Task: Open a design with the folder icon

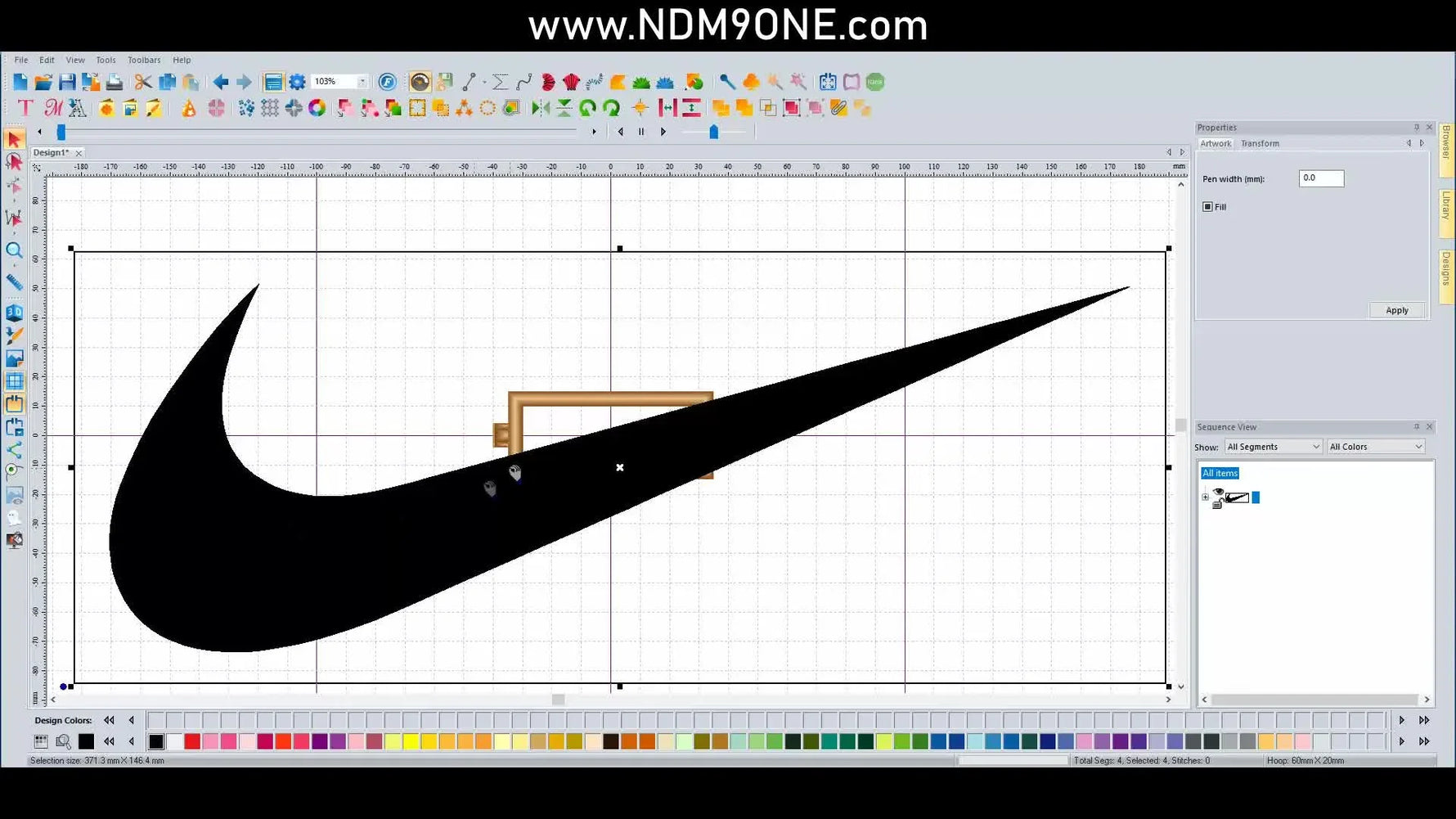Action: (x=43, y=82)
